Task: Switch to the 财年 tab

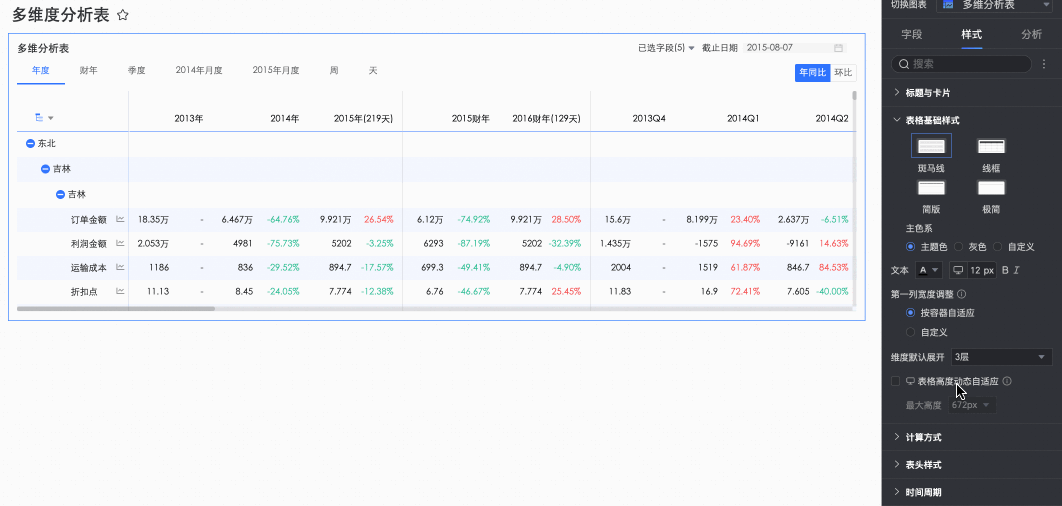Action: point(89,71)
